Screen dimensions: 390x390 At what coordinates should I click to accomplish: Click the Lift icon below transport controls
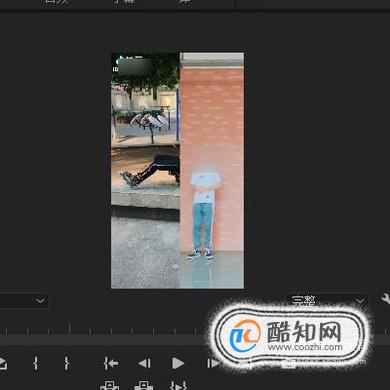tap(110, 385)
